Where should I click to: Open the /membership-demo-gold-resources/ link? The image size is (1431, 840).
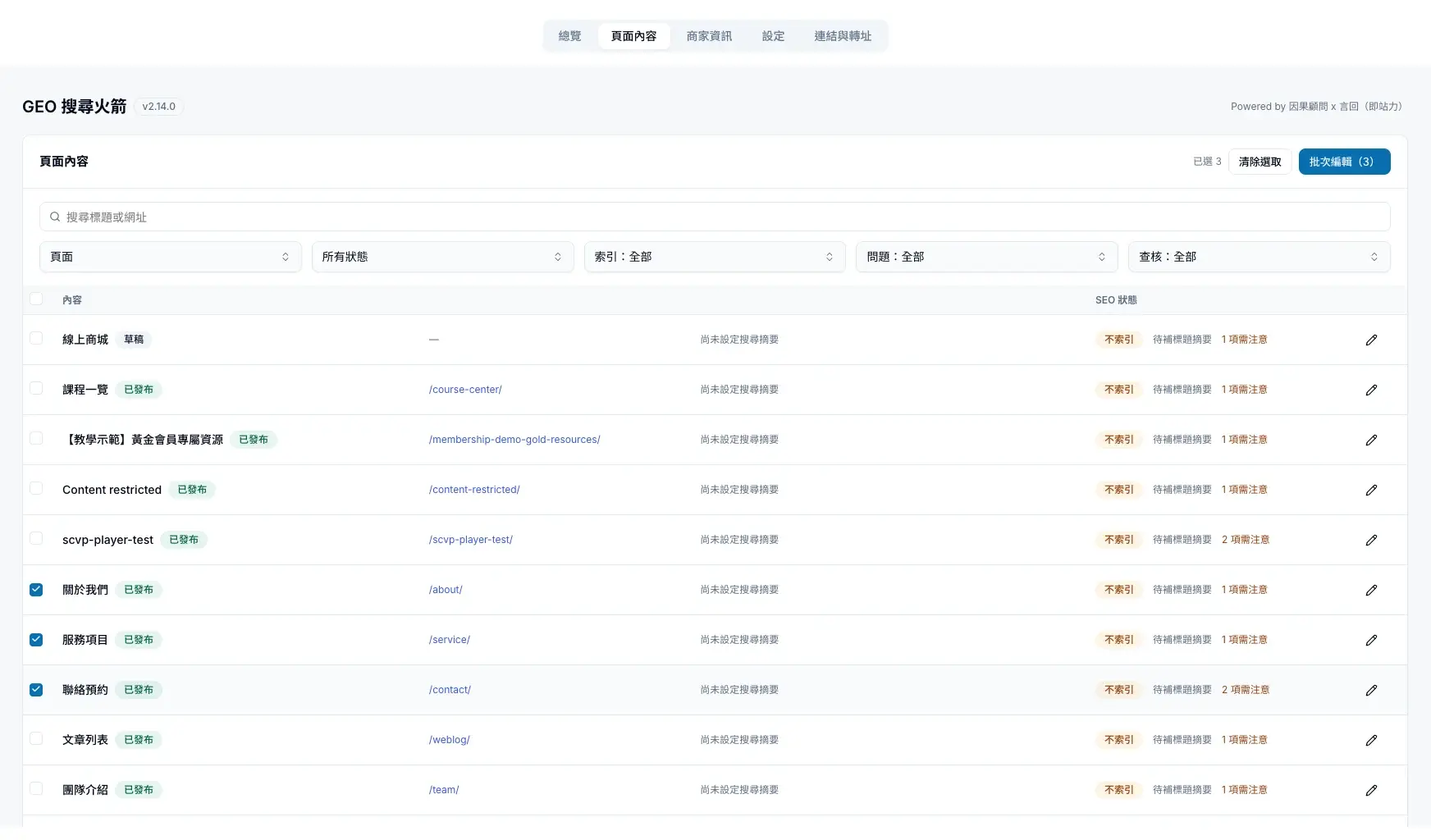pos(514,440)
